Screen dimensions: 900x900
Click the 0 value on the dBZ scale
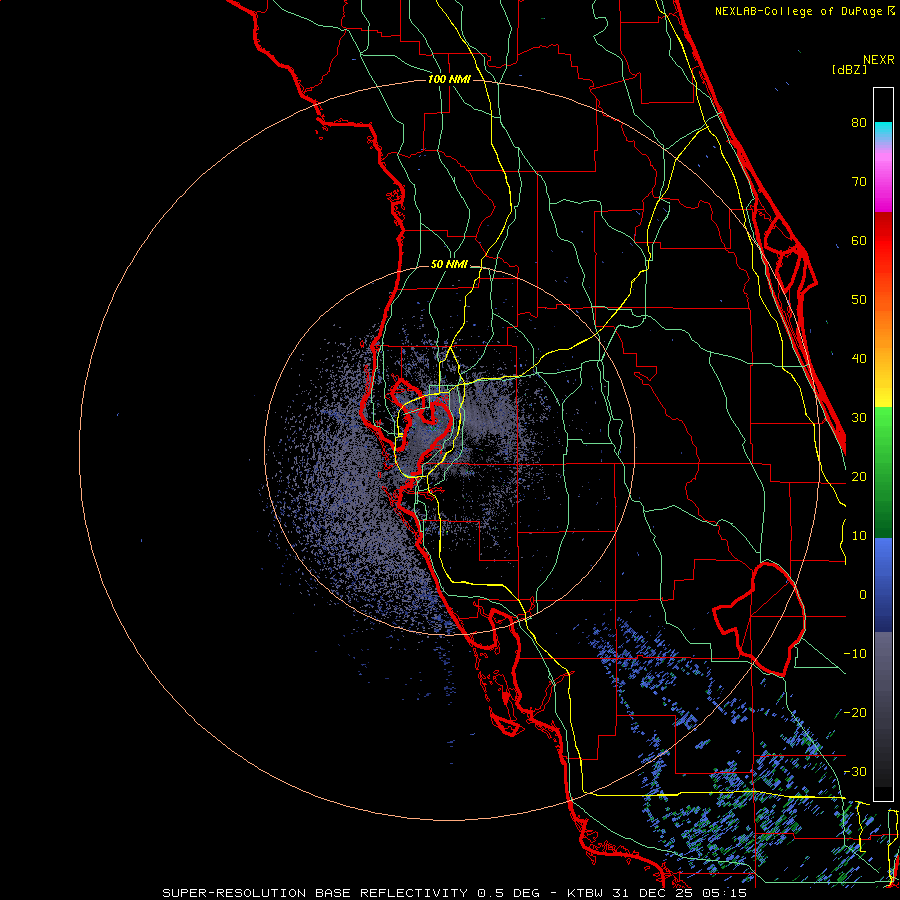coord(863,595)
